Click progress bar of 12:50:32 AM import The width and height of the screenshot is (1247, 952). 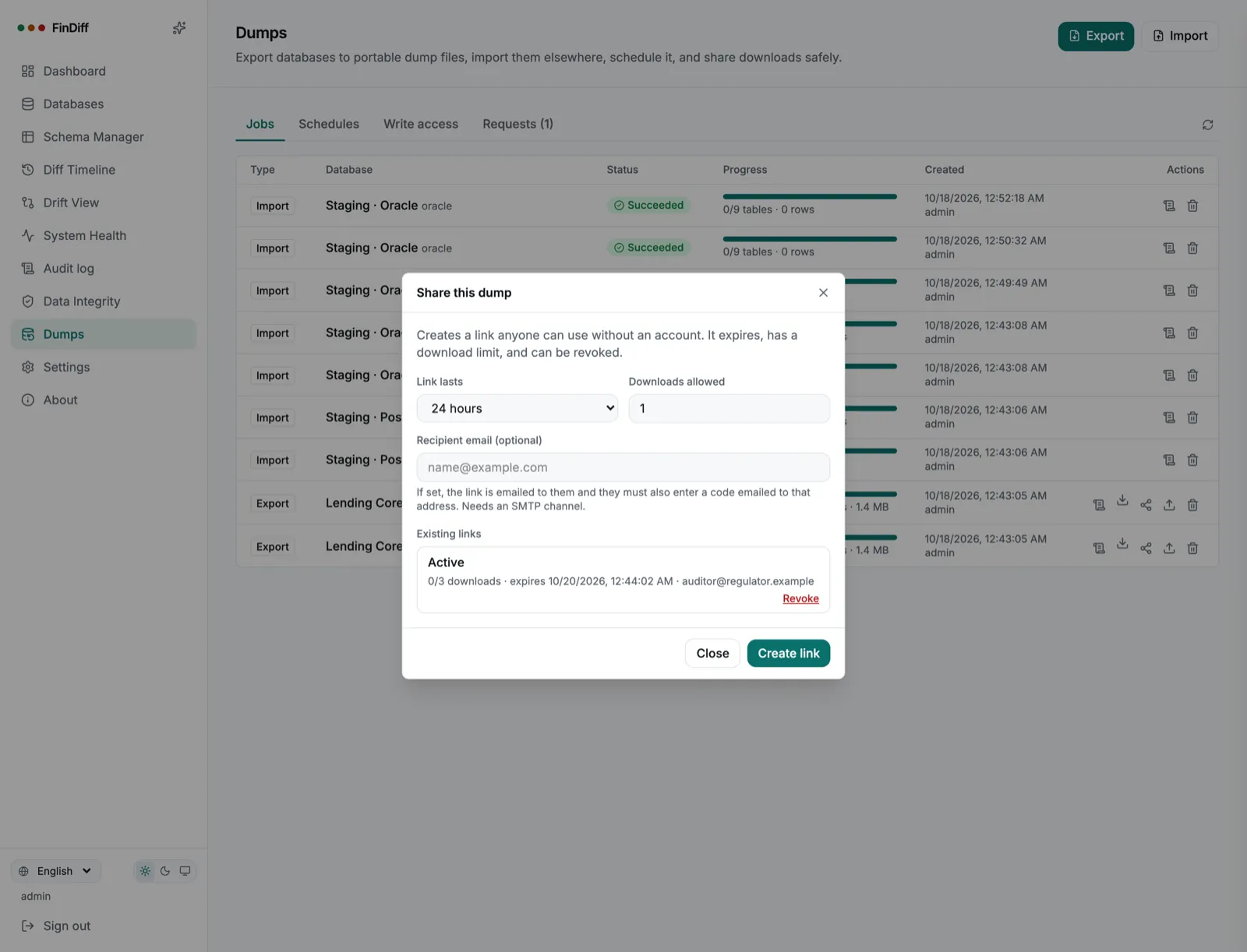click(x=810, y=239)
